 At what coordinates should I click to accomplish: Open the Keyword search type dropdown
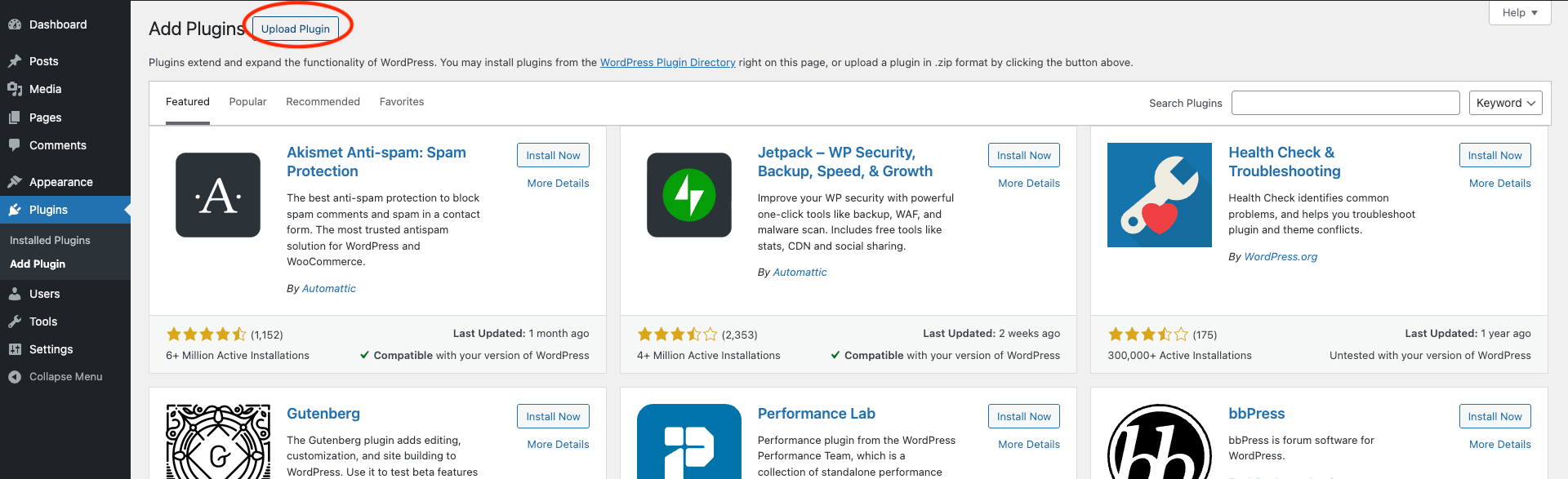(x=1505, y=103)
